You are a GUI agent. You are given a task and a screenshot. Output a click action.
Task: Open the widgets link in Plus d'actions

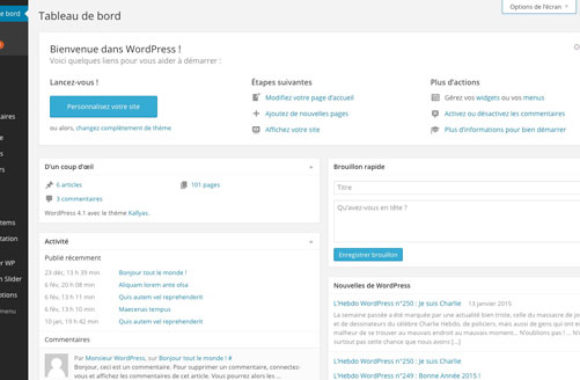488,98
